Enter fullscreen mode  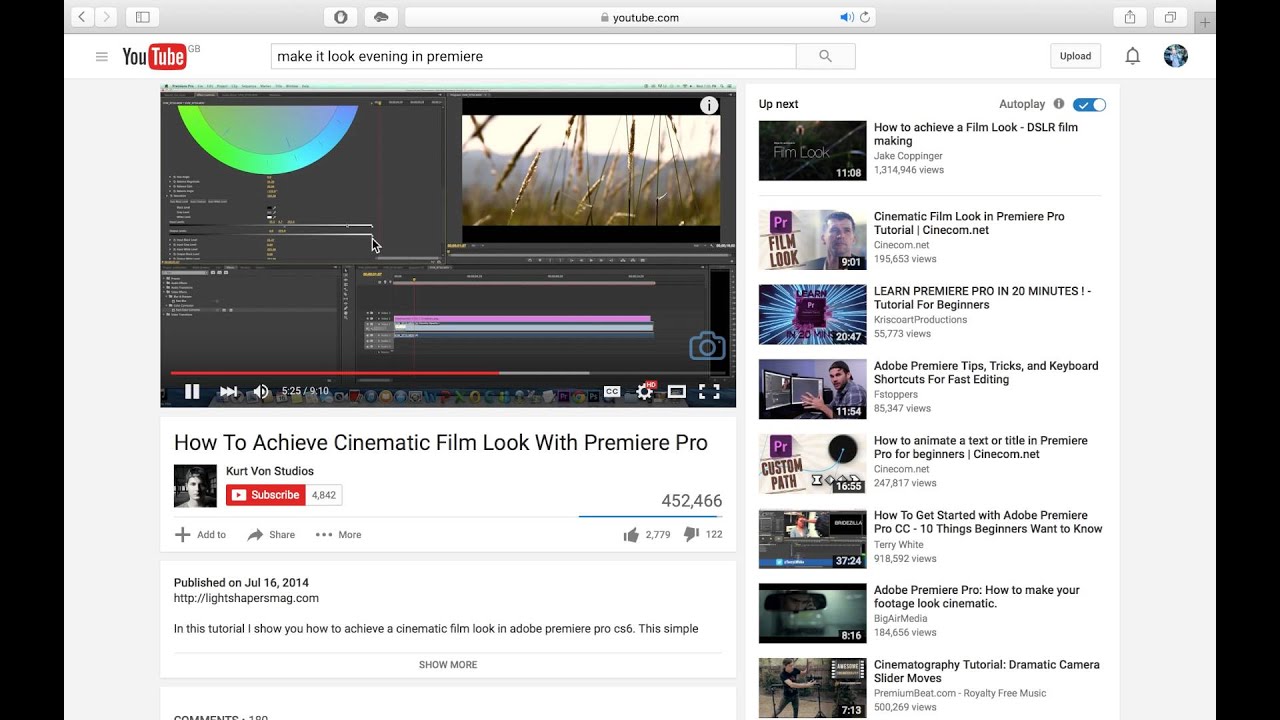[x=709, y=392]
